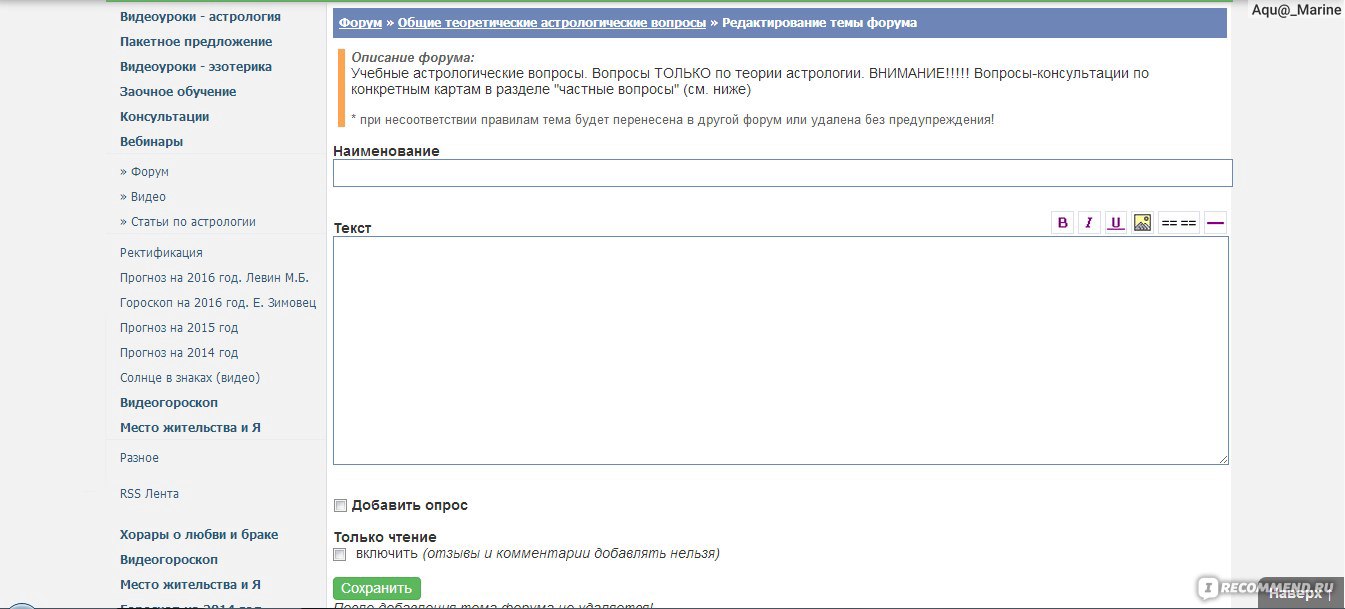Open Прогноз на 2015 год link

[179, 328]
